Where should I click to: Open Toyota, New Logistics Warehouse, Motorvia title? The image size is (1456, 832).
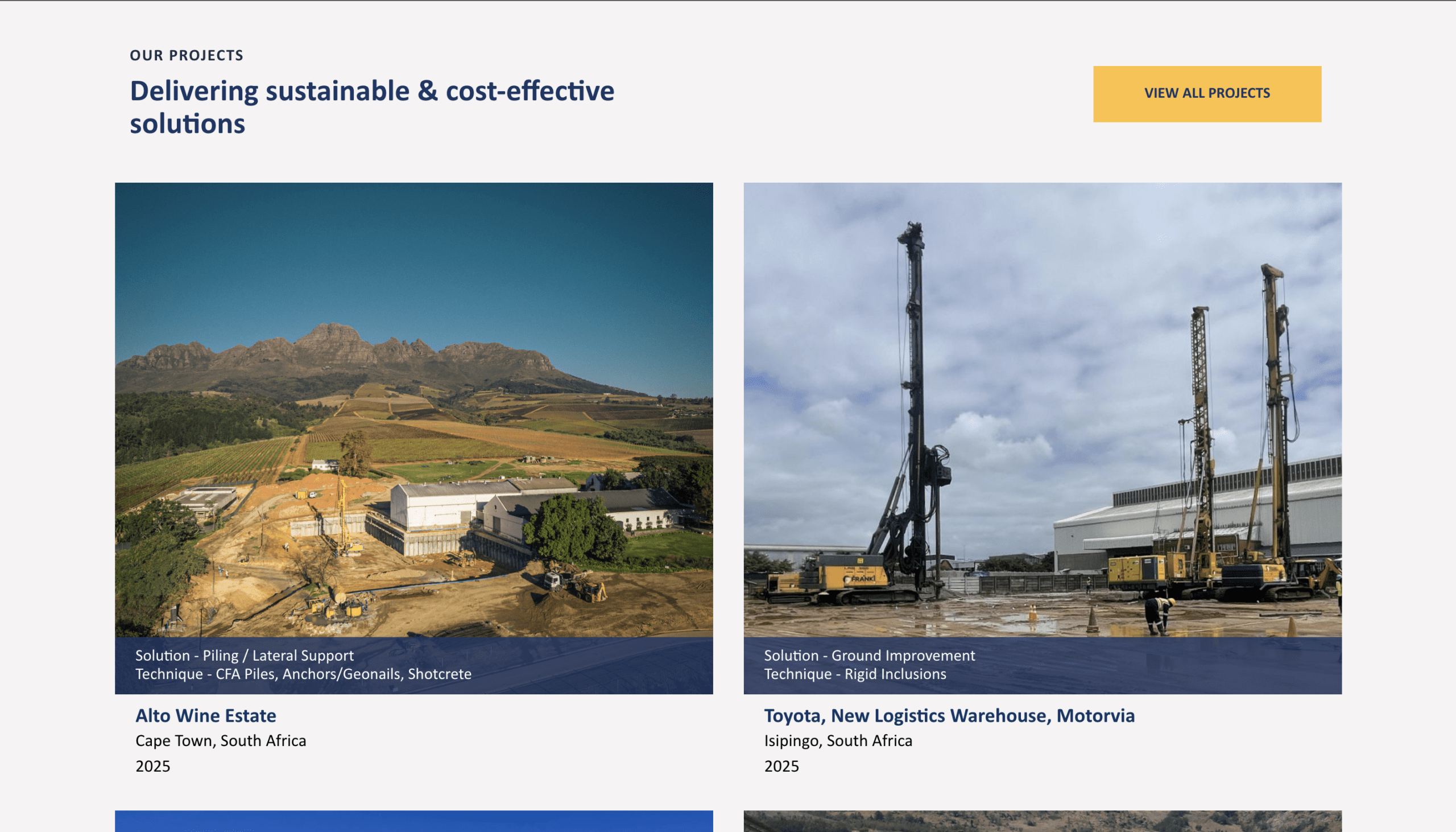949,715
